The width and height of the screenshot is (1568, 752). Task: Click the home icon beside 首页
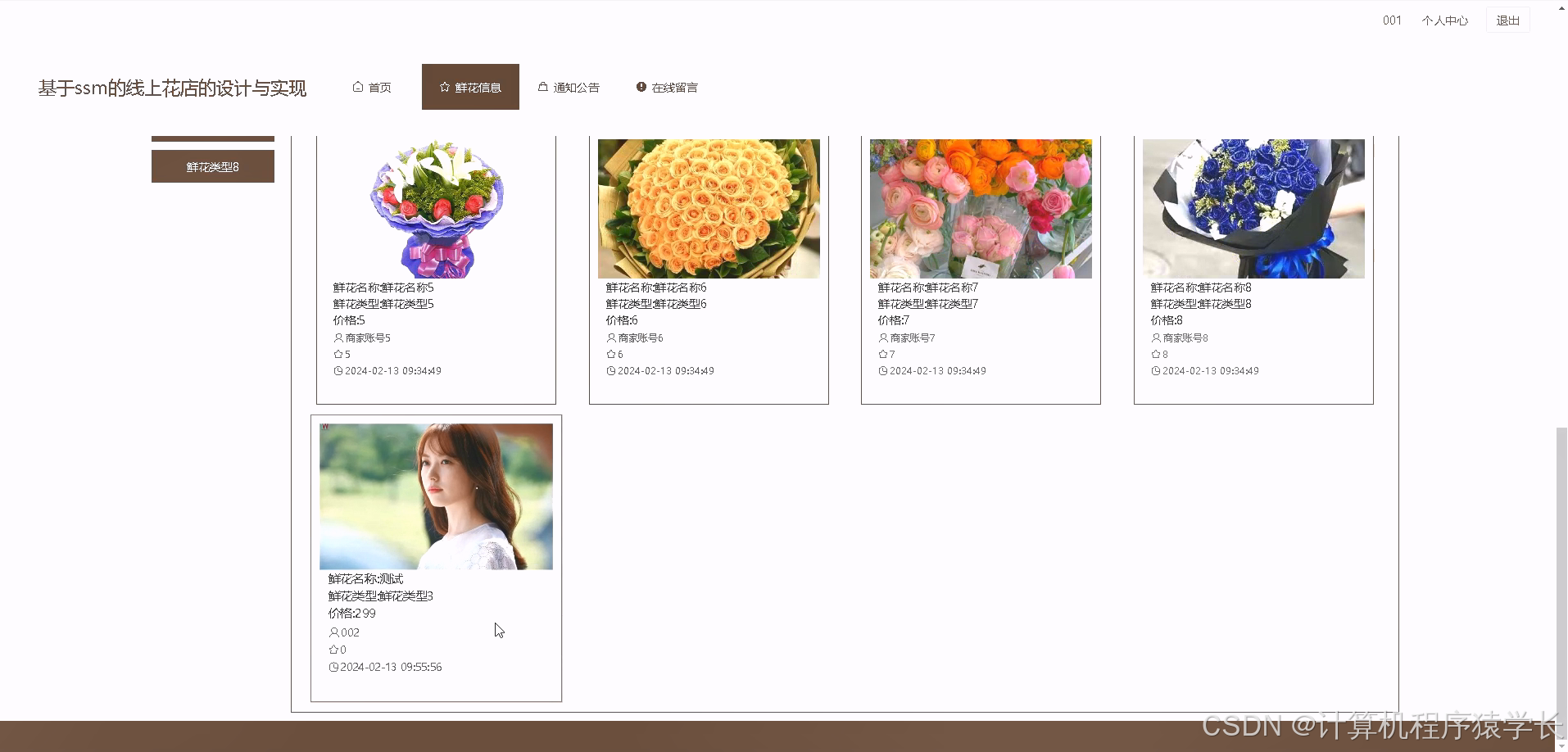click(x=358, y=86)
